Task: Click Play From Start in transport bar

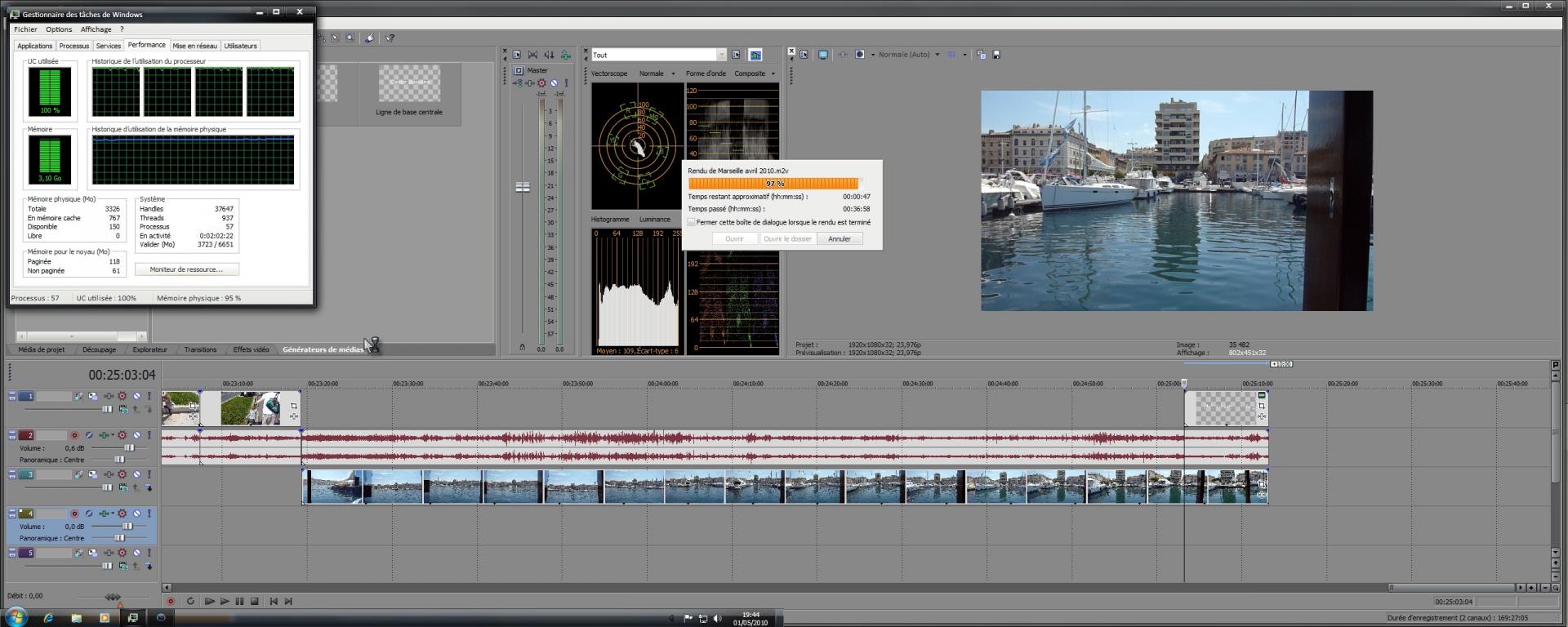Action: point(209,601)
